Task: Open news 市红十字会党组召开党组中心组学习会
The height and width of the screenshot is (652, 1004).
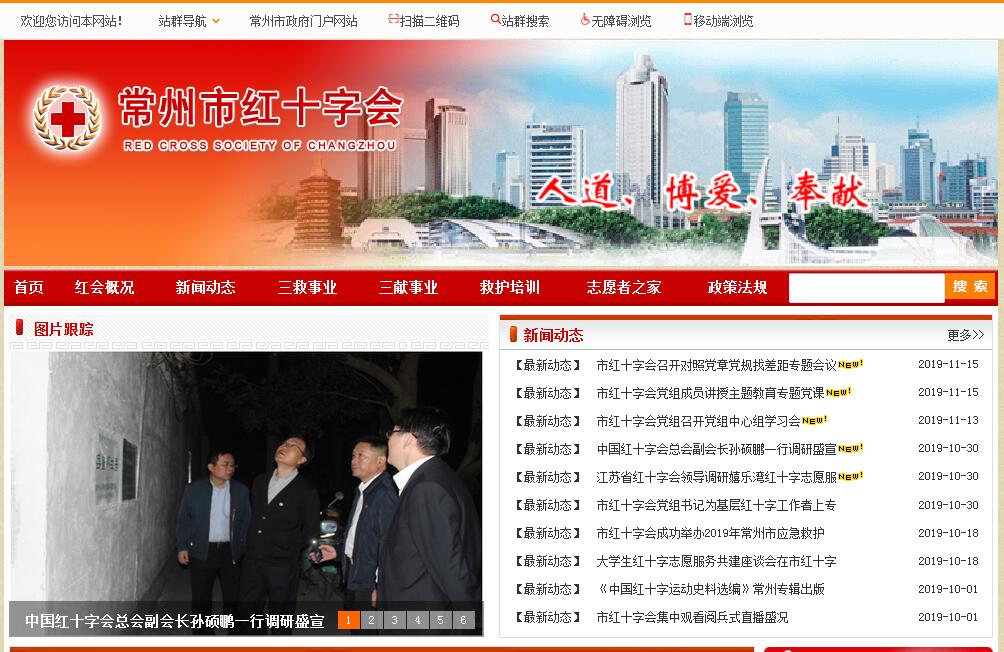Action: [x=698, y=421]
